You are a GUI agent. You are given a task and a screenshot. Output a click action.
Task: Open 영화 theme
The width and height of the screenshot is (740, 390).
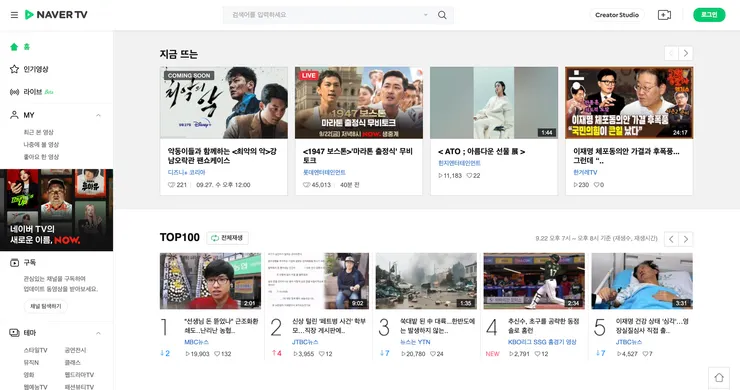coord(29,375)
